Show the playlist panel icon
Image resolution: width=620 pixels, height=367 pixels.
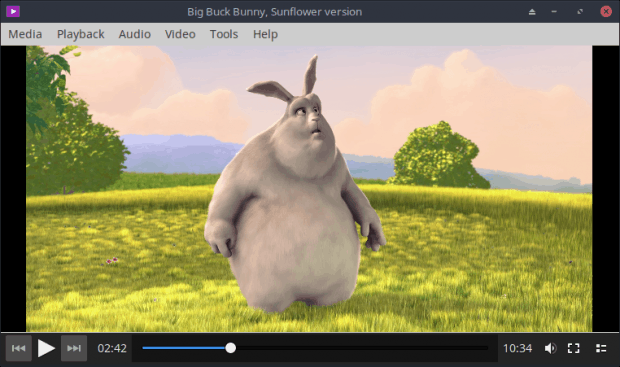point(601,348)
